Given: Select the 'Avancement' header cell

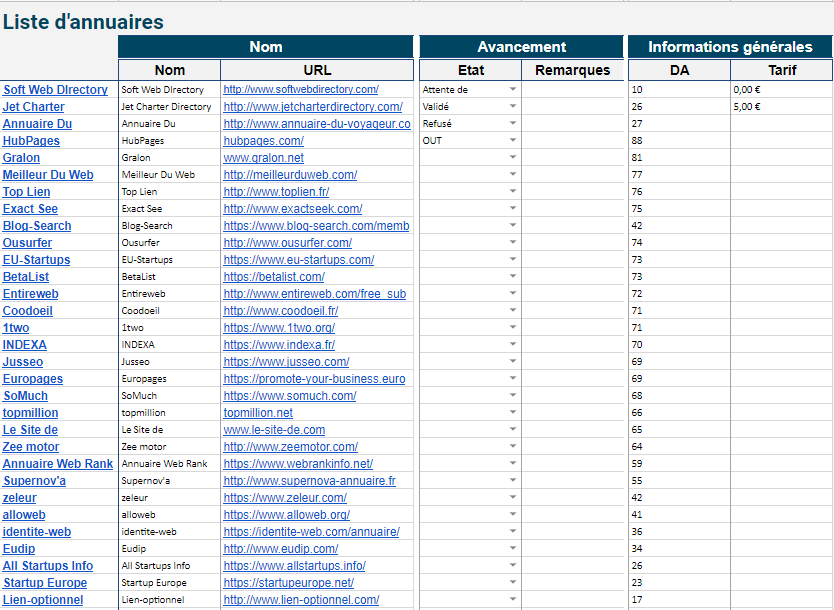Looking at the screenshot, I should [x=521, y=47].
